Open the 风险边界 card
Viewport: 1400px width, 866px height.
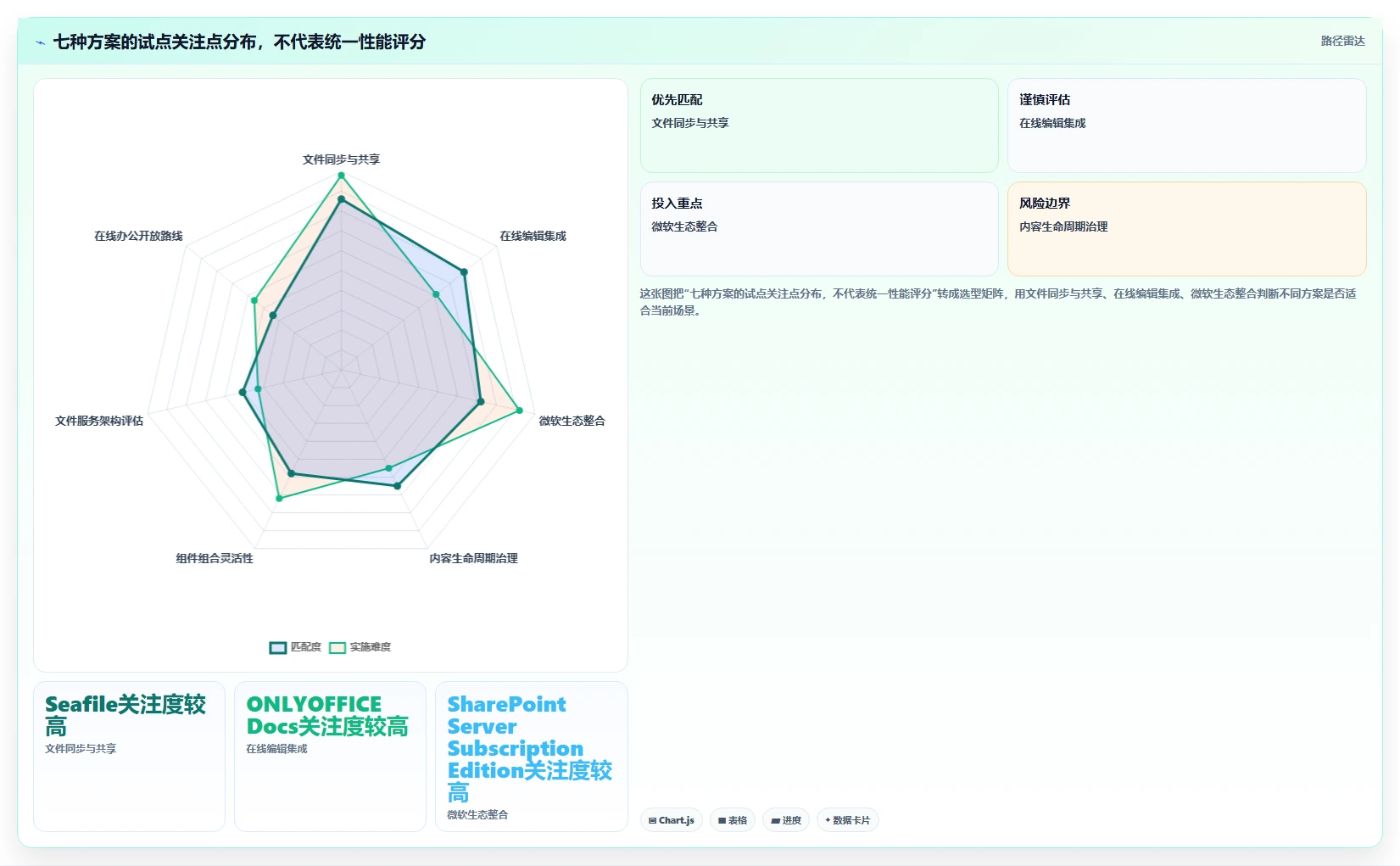(1186, 229)
